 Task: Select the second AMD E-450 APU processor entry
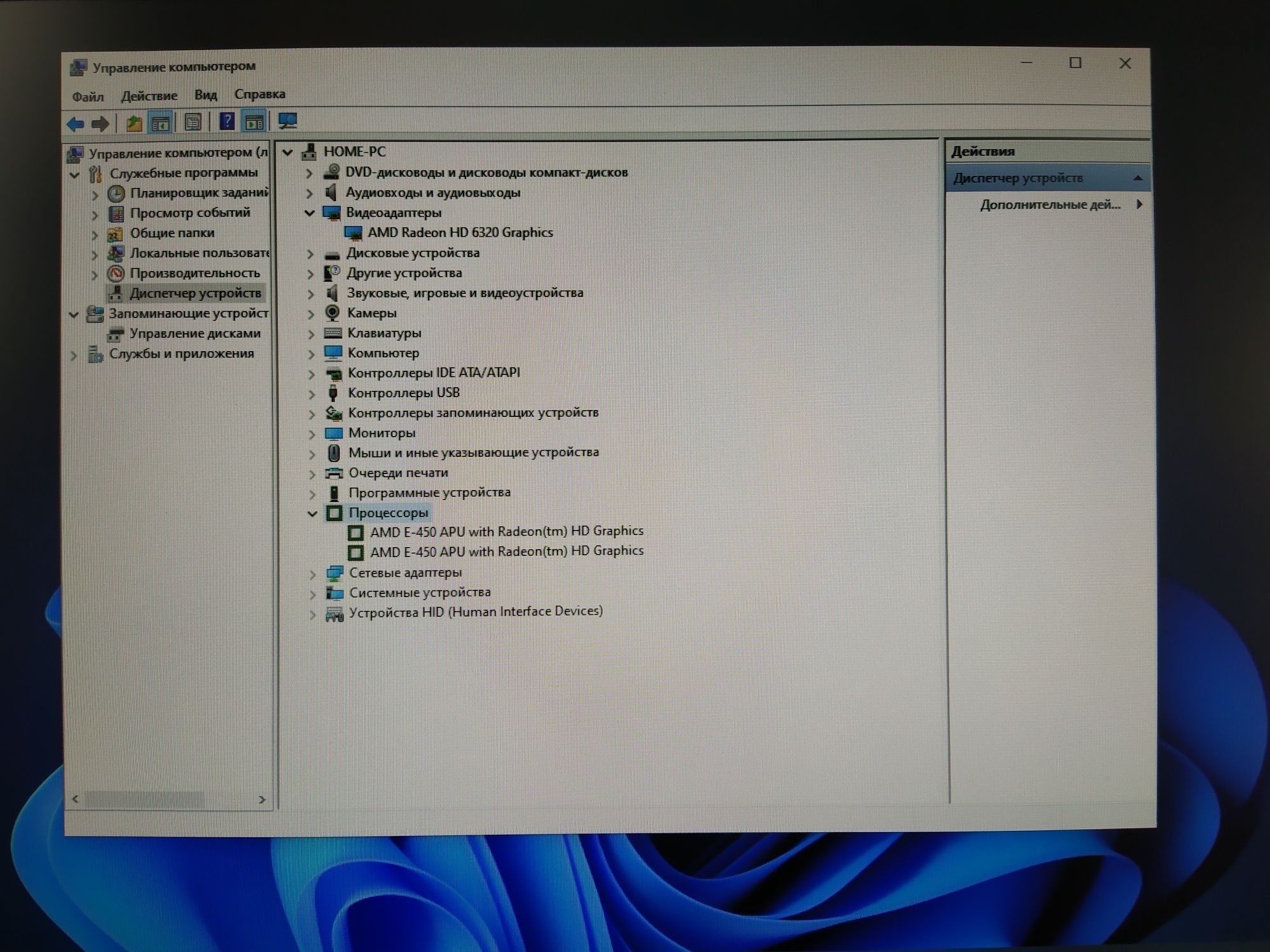[x=507, y=551]
